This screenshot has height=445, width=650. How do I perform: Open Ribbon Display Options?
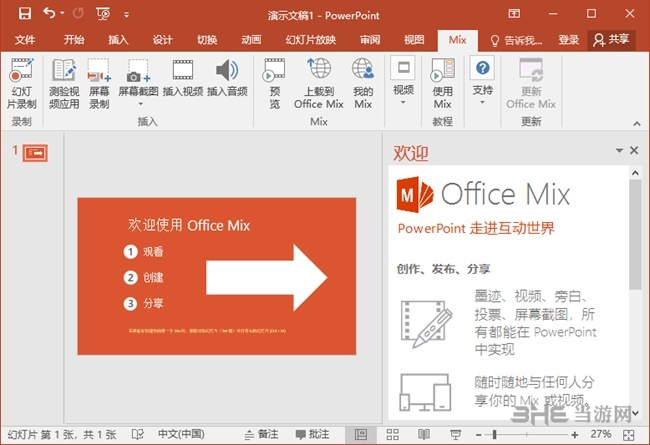point(514,14)
